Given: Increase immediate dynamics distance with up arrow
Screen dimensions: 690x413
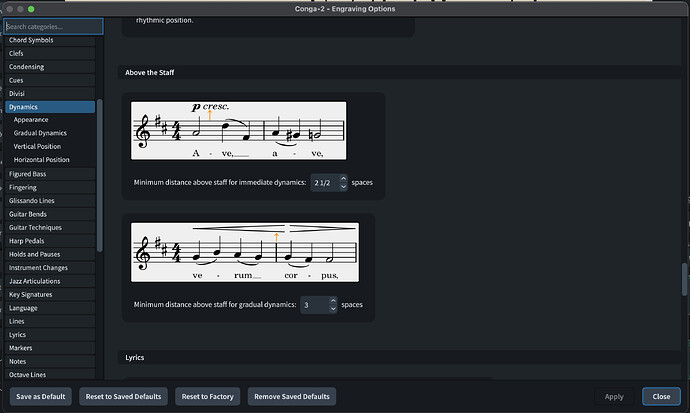Looking at the screenshot, I should (x=343, y=179).
